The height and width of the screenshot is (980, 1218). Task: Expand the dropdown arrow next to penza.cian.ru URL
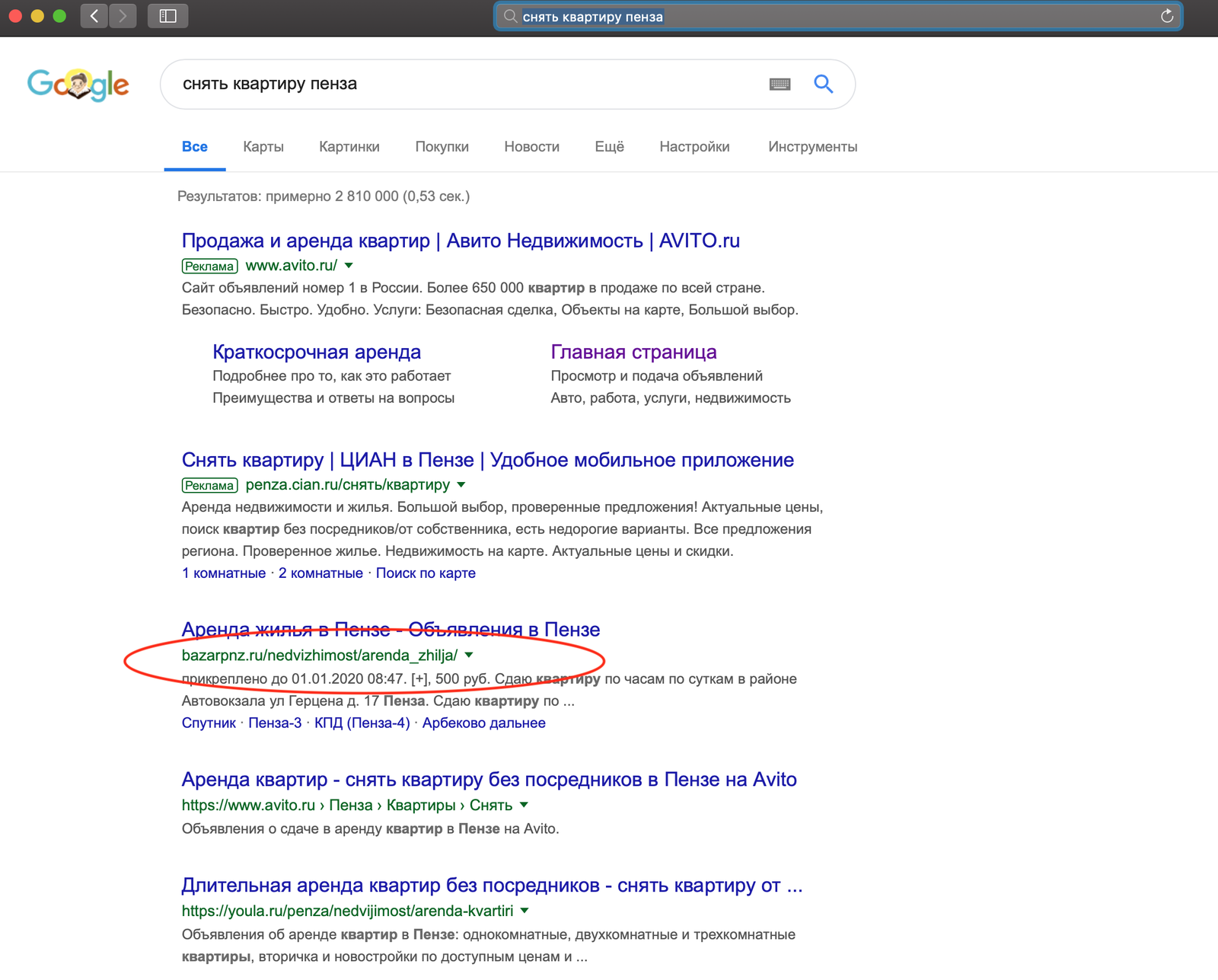pyautogui.click(x=461, y=485)
